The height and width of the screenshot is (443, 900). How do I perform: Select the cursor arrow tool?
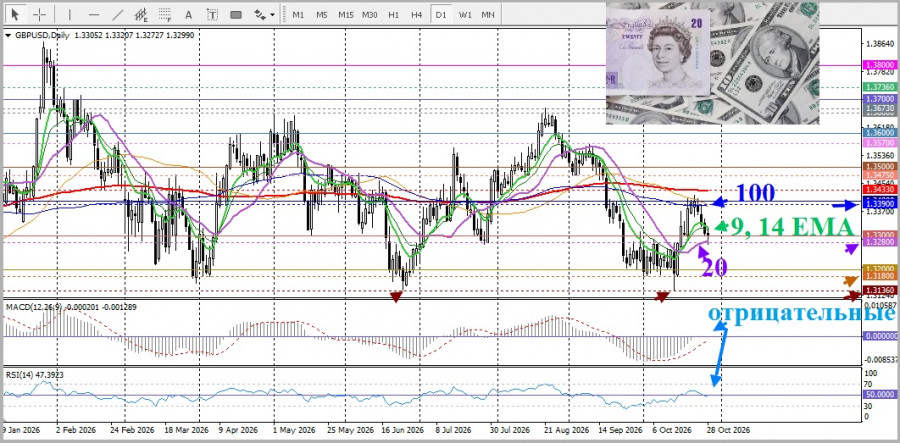tap(16, 14)
